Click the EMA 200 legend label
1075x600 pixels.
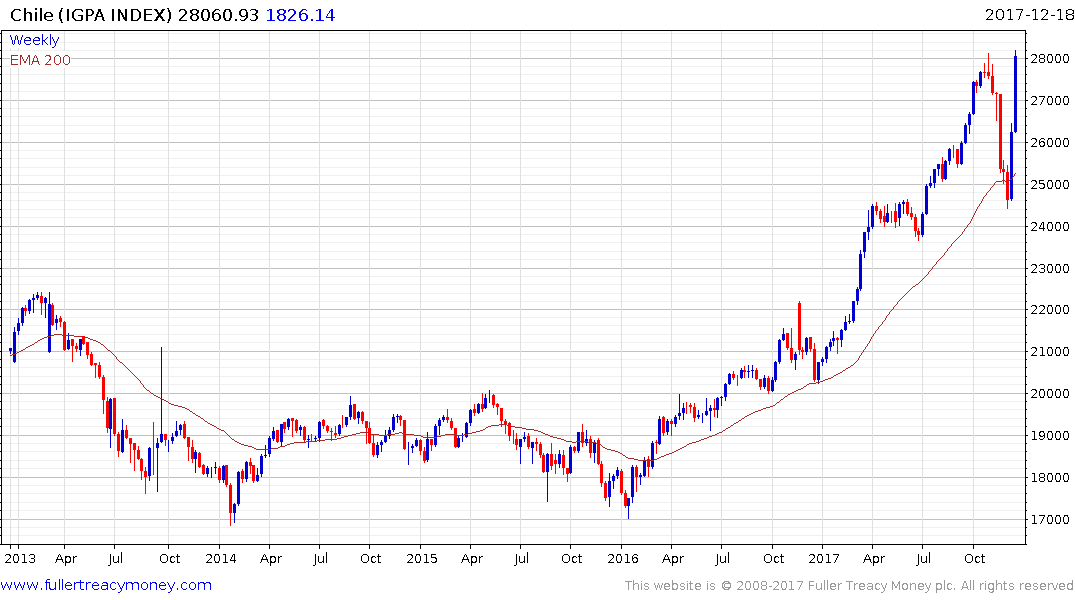click(40, 60)
